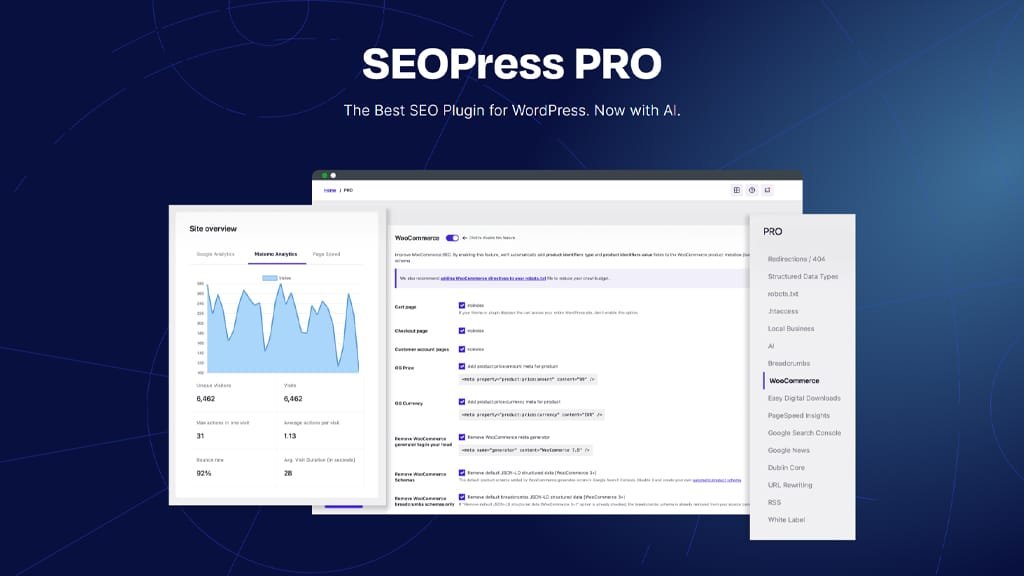Toggle Remove default JSON-LD structured data checkbox
1024x576 pixels.
(462, 472)
